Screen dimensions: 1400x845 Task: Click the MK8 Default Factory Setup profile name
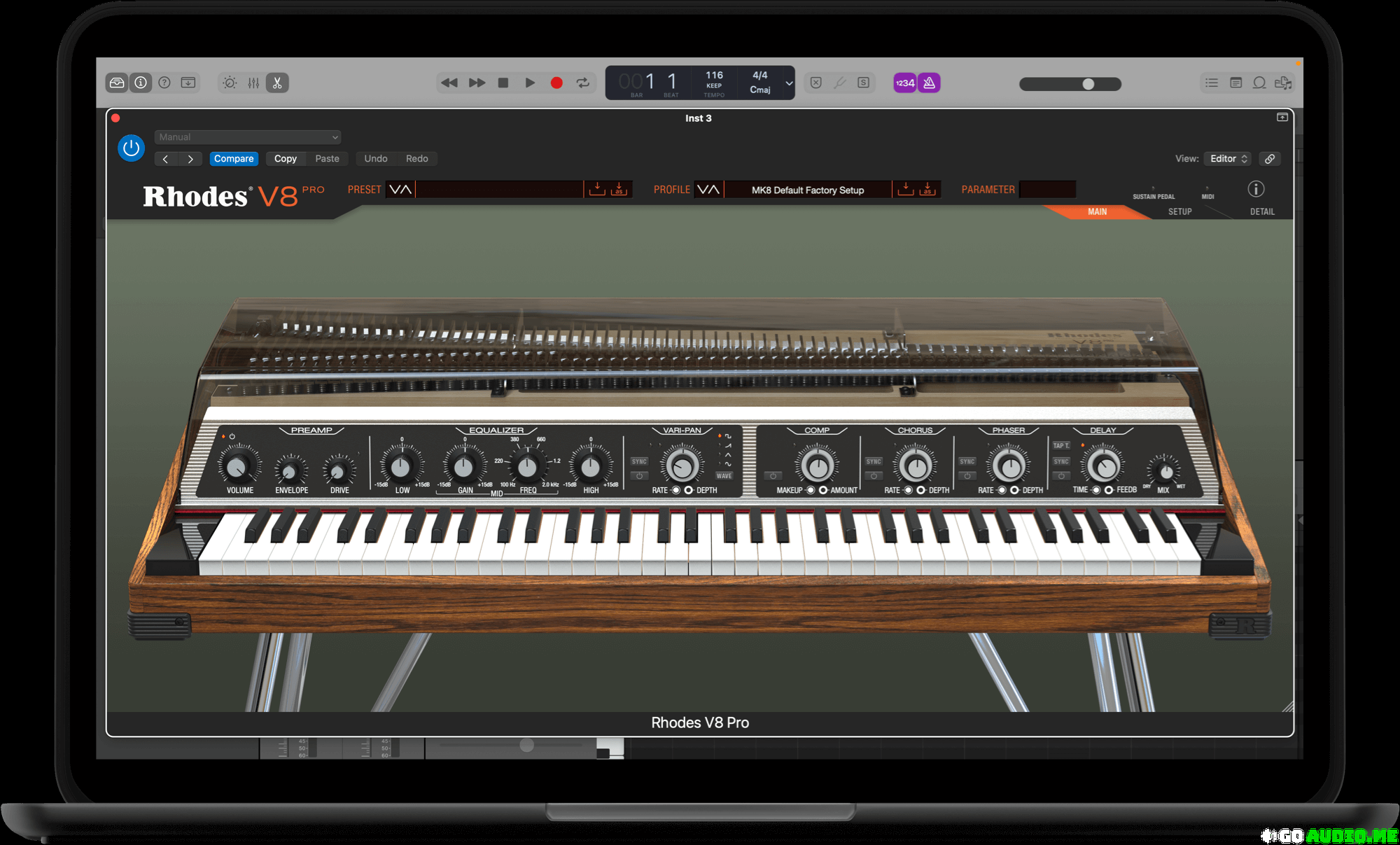tap(808, 190)
